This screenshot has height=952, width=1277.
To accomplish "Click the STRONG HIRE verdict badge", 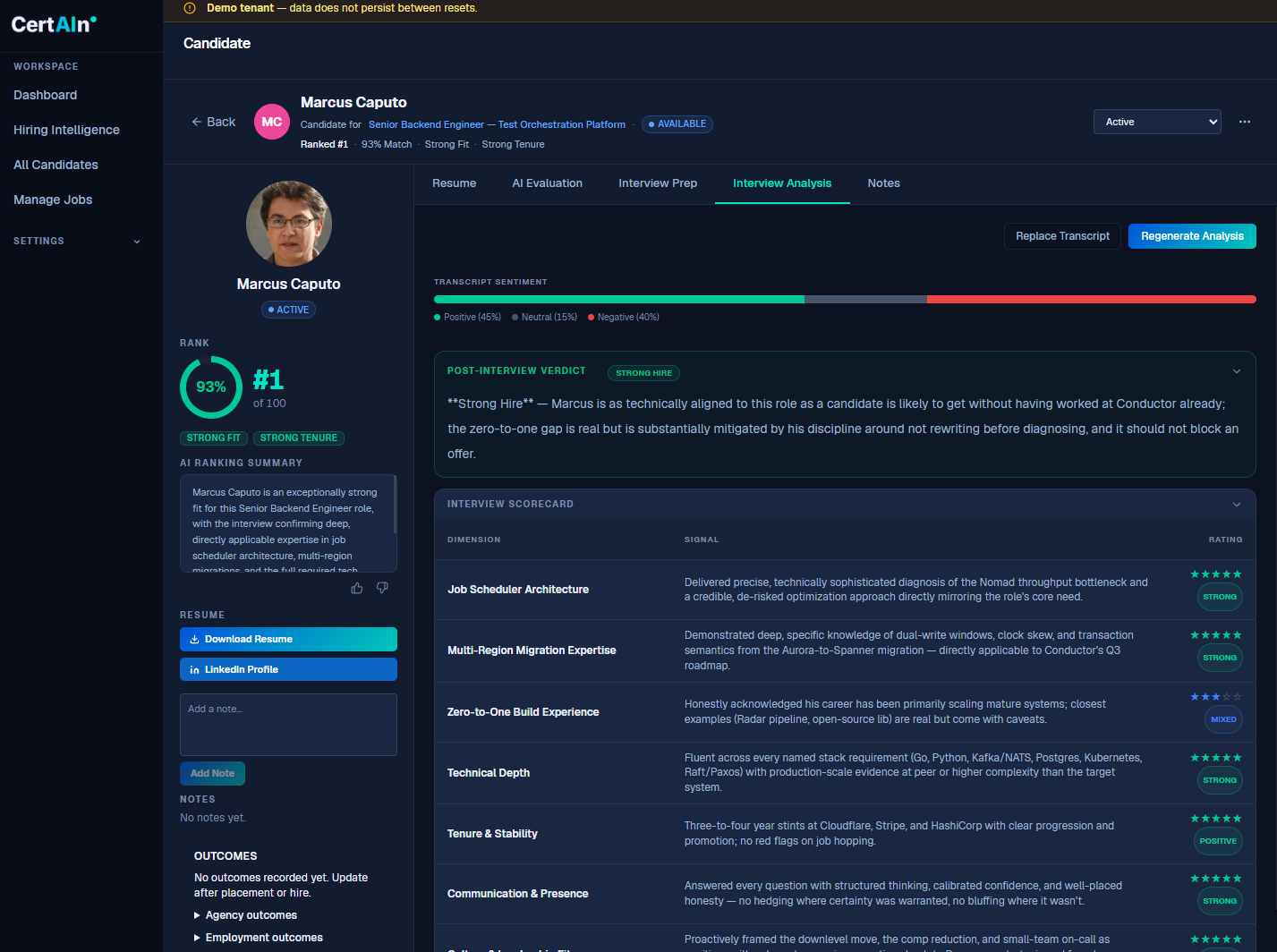I will 643,373.
